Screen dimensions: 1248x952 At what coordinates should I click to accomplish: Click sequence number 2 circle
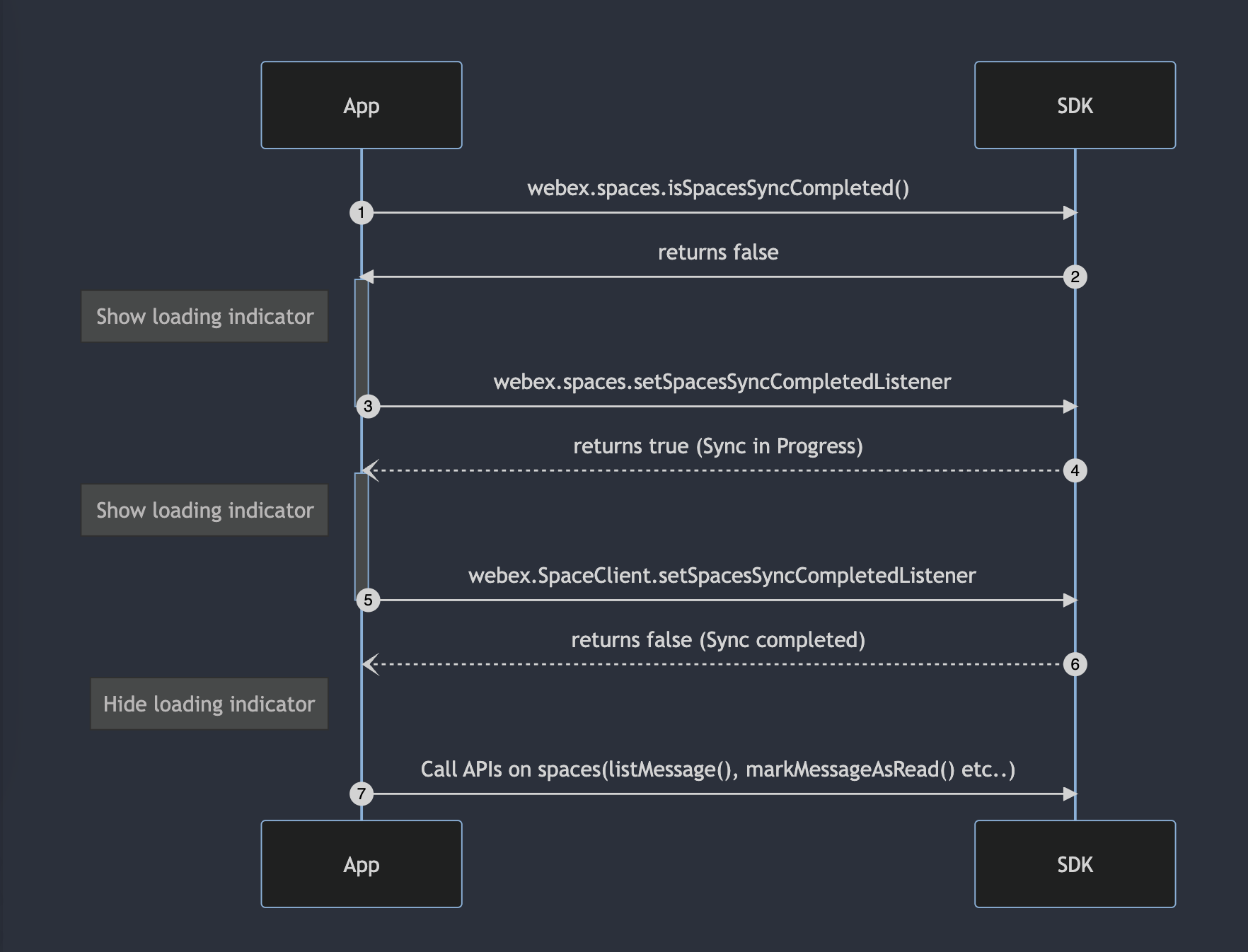1075,277
